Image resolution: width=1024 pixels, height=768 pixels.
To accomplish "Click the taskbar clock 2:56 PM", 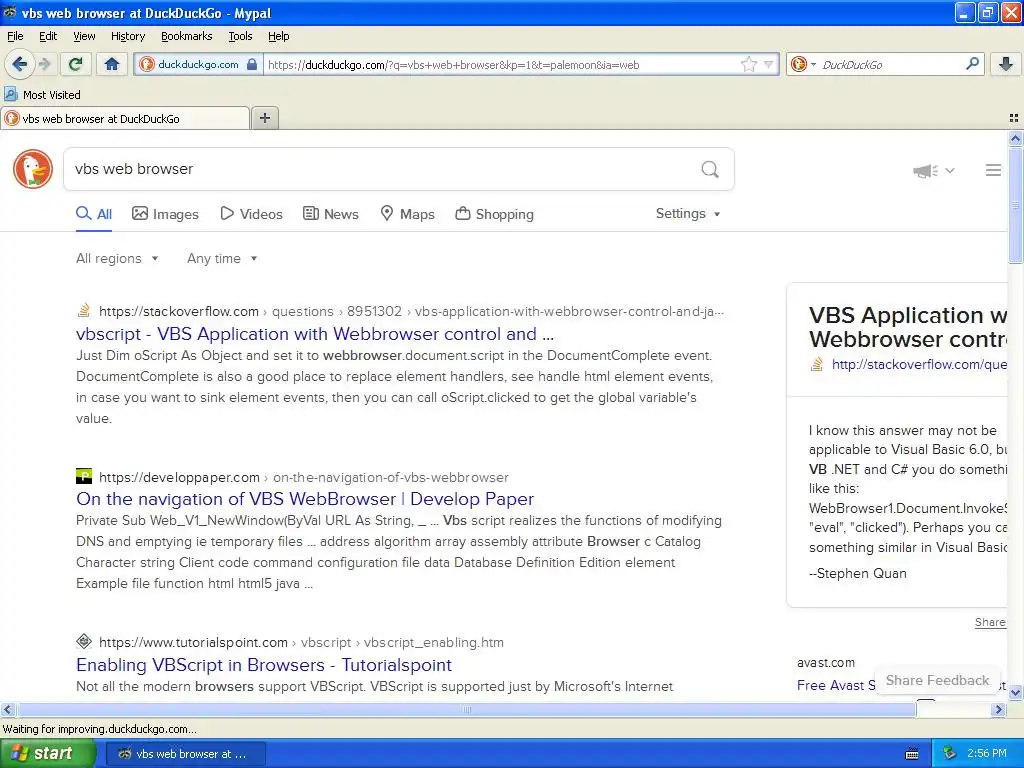I will click(x=986, y=754).
